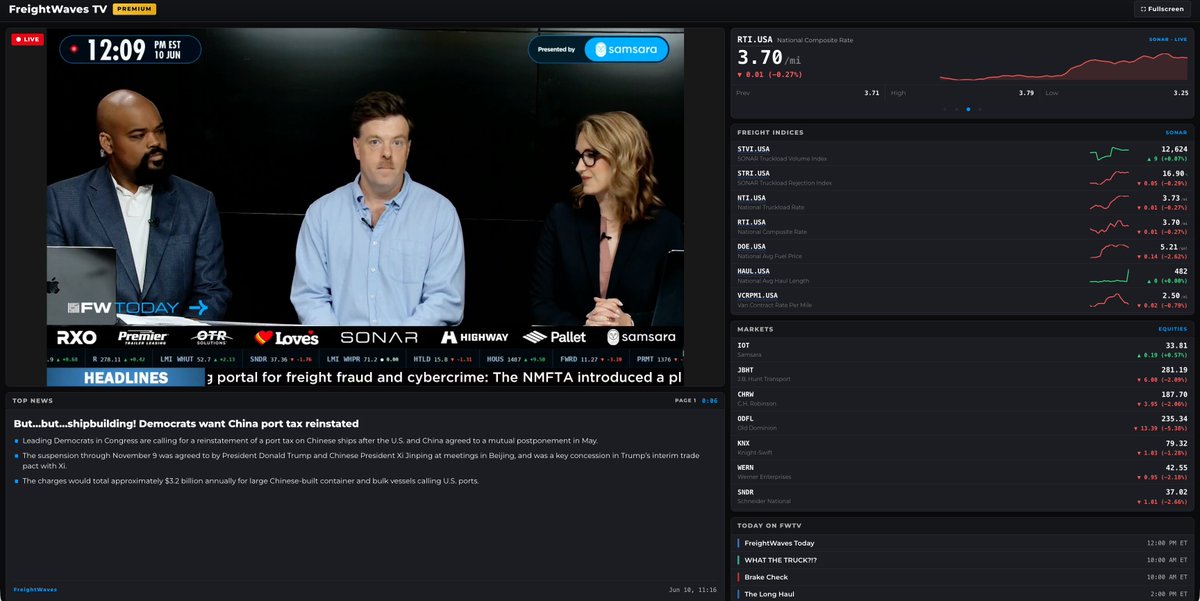
Task: Click the STRI.USA red sparkline chart
Action: [x=1109, y=177]
